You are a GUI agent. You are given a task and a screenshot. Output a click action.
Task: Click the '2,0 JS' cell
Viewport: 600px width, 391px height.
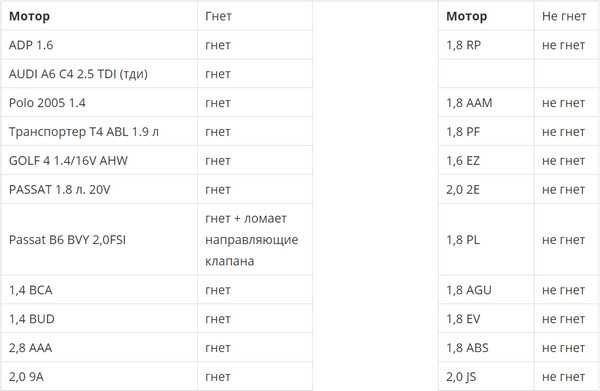pos(486,377)
